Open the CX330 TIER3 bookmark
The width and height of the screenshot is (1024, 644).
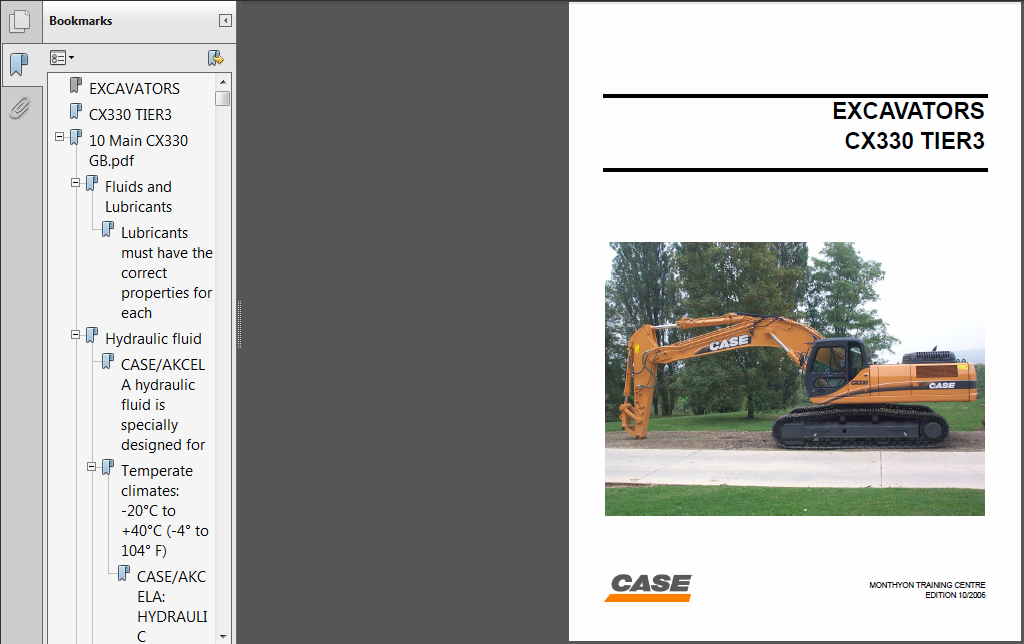pyautogui.click(x=130, y=114)
